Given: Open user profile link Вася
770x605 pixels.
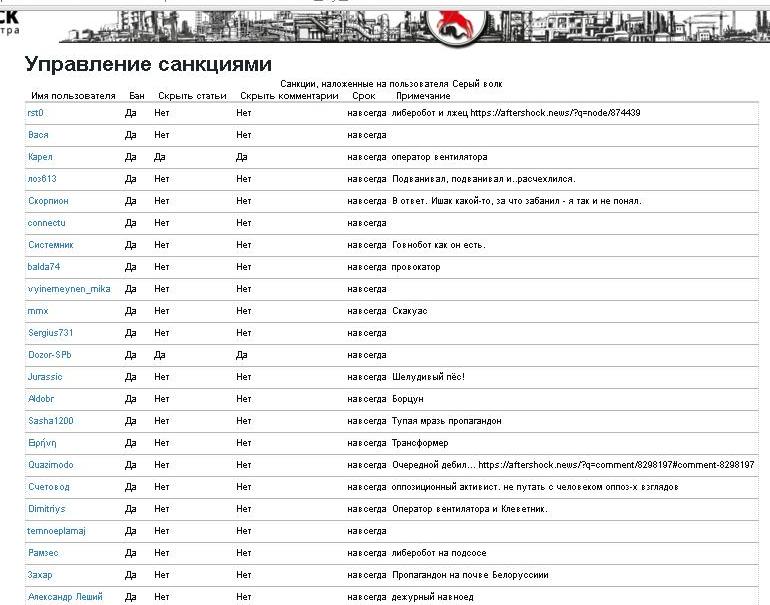Looking at the screenshot, I should pyautogui.click(x=38, y=135).
